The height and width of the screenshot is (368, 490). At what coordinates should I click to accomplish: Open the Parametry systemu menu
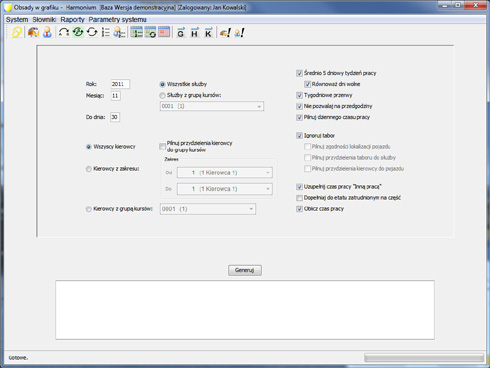(x=117, y=20)
